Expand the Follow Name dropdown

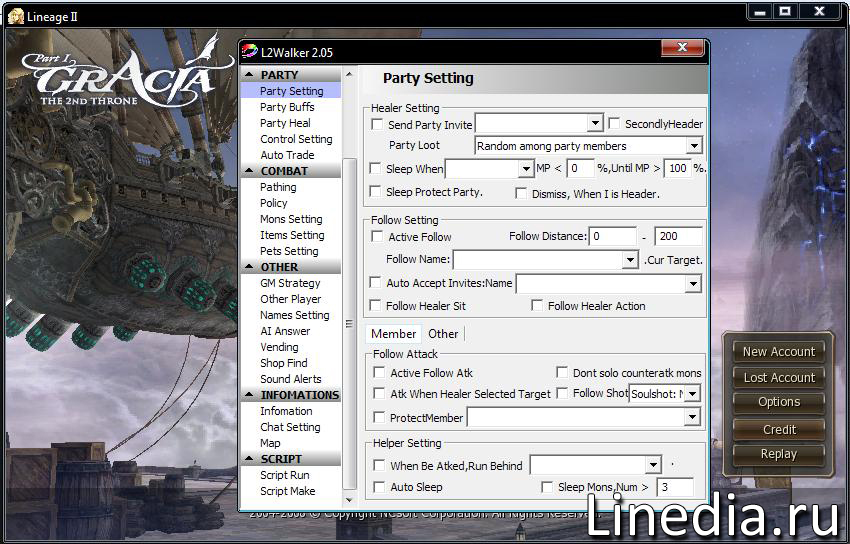pyautogui.click(x=630, y=260)
